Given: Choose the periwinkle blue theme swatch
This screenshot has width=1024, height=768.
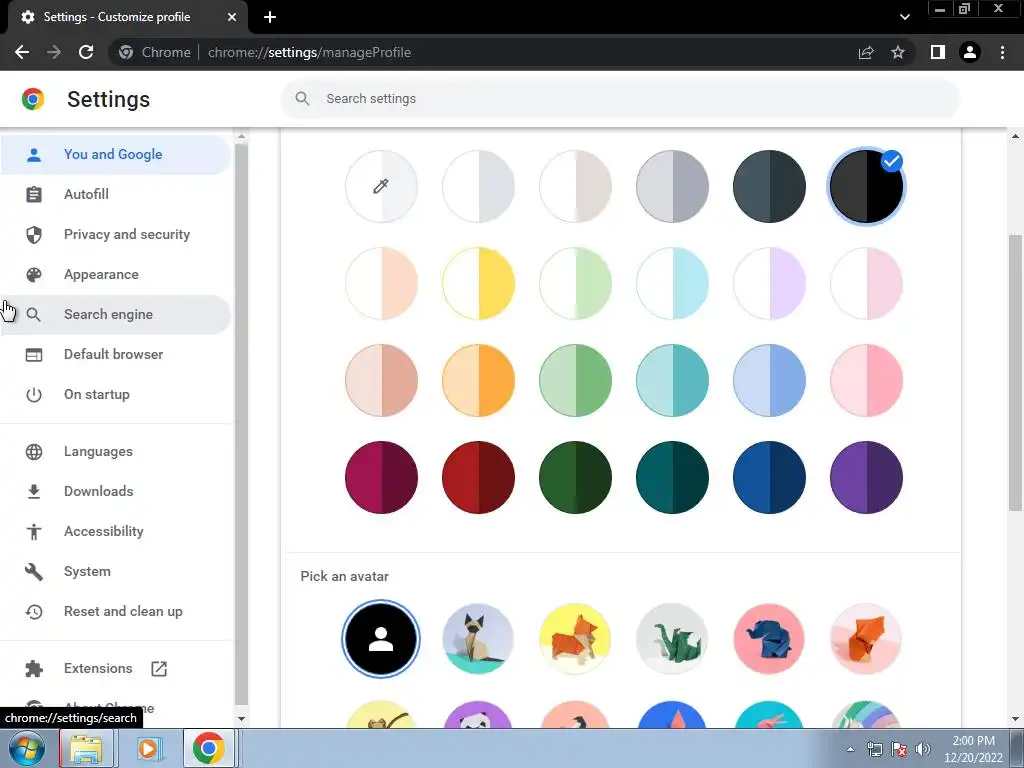Looking at the screenshot, I should [x=769, y=381].
